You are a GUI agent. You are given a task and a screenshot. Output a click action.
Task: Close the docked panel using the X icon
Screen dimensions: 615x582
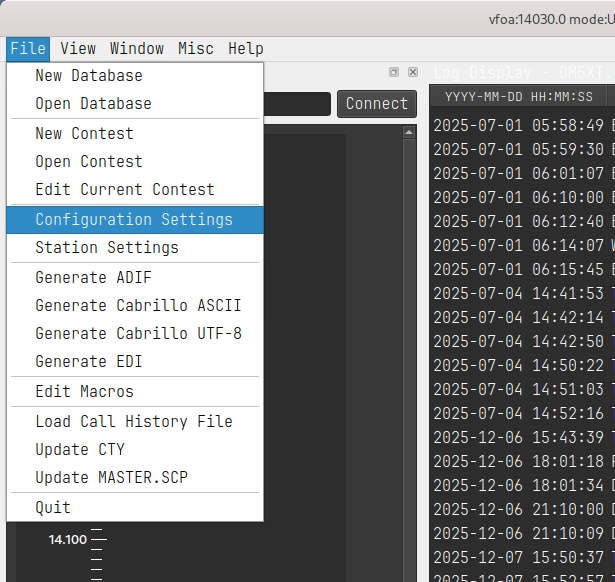coord(412,72)
